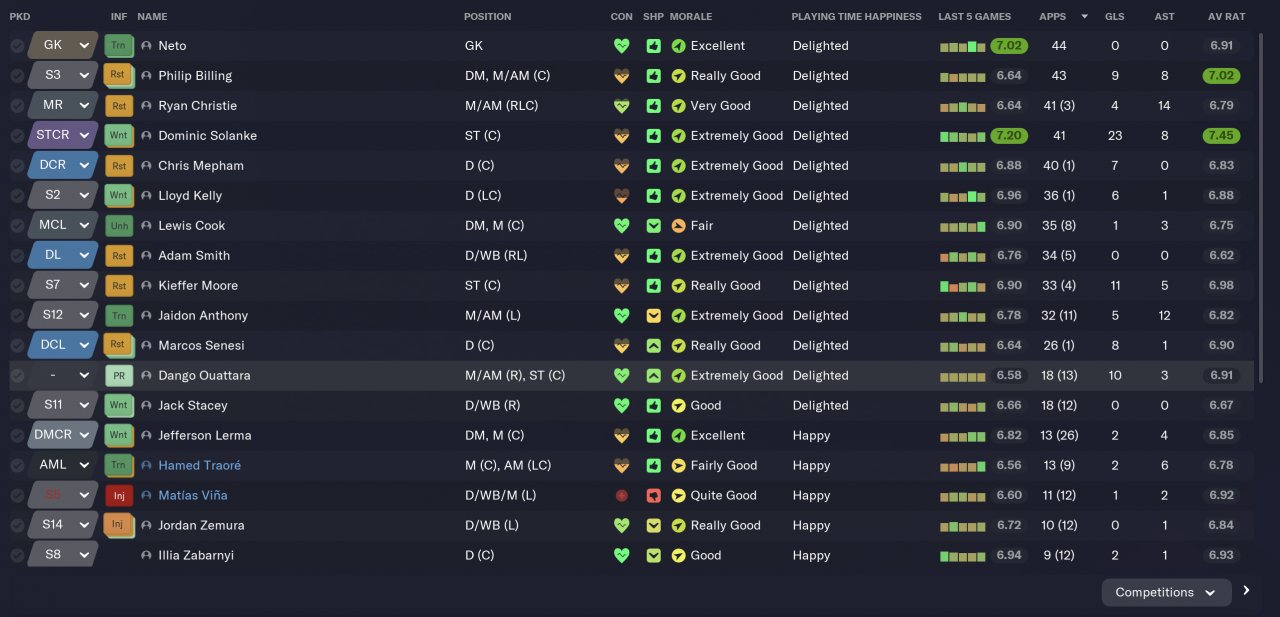Click Neto's Trn training status icon

pos(119,46)
